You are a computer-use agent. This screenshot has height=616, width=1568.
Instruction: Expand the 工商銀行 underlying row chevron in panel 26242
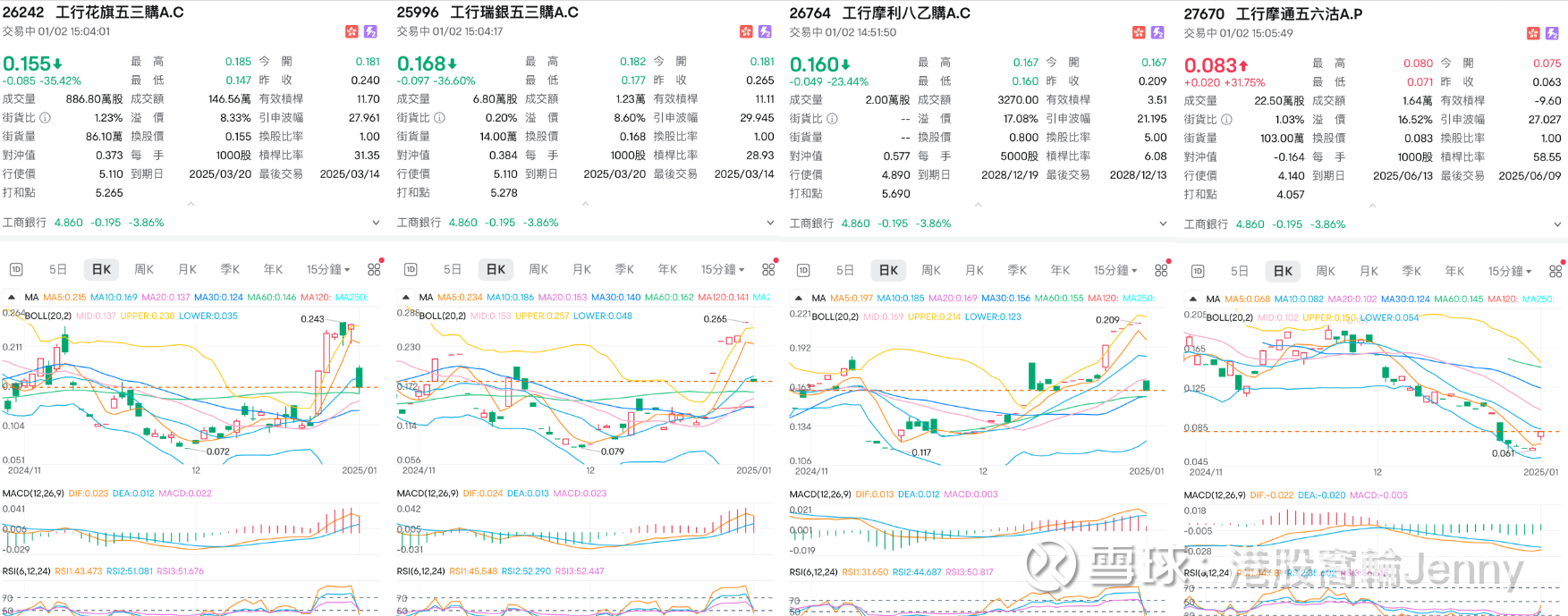coord(376,223)
